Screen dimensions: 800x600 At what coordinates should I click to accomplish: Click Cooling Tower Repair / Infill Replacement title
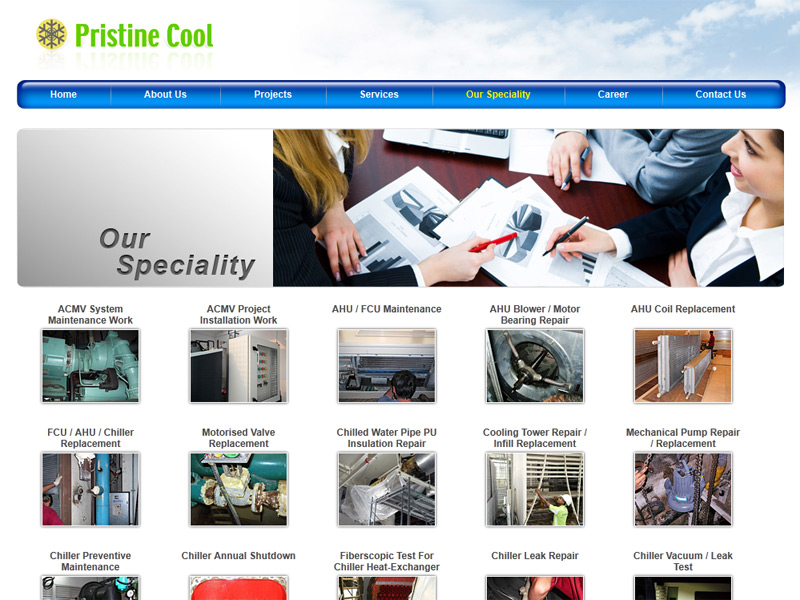[535, 438]
